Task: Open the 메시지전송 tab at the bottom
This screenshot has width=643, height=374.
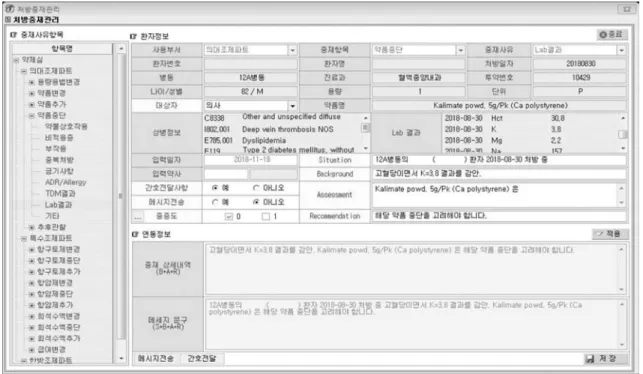Action: click(x=155, y=359)
